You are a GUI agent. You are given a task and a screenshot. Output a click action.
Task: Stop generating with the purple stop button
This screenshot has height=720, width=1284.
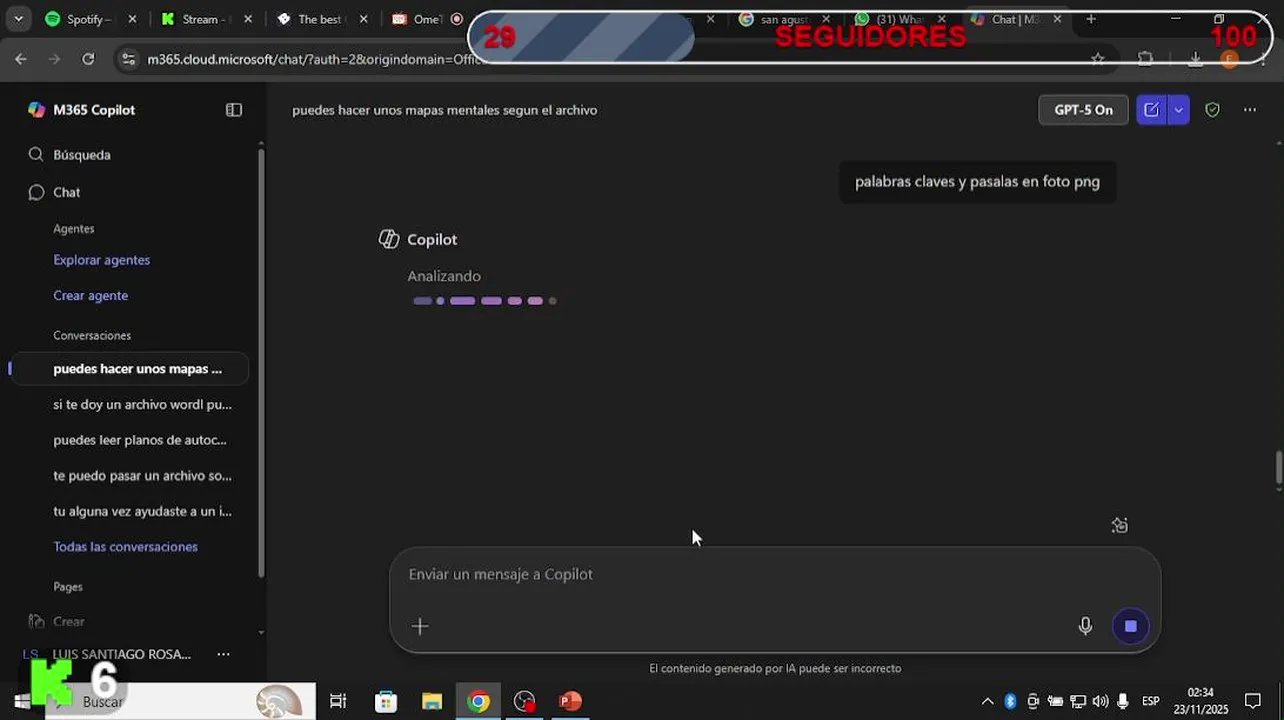[1130, 626]
